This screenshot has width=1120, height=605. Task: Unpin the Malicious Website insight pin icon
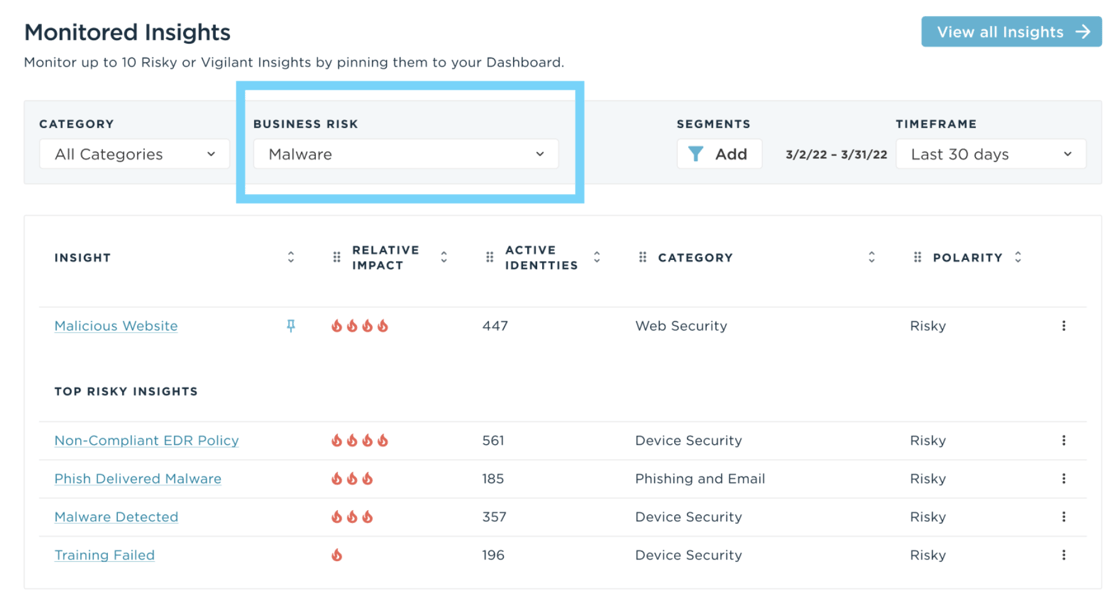pos(291,326)
